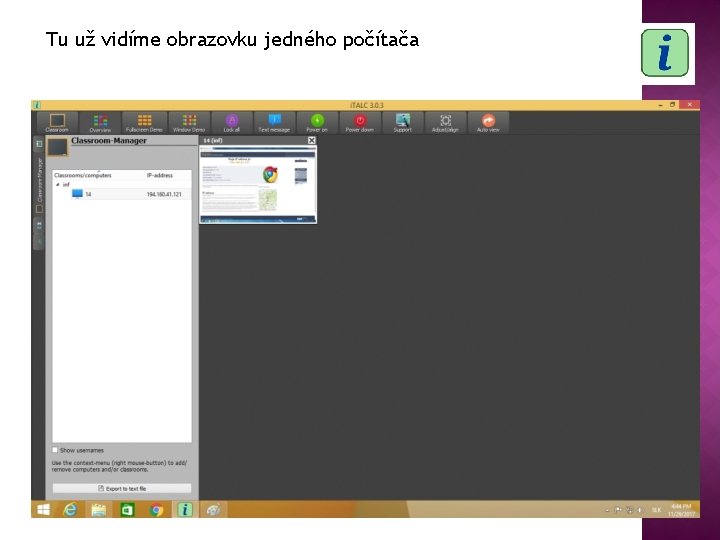Activate Auto view
The width and height of the screenshot is (720, 540).
[488, 123]
